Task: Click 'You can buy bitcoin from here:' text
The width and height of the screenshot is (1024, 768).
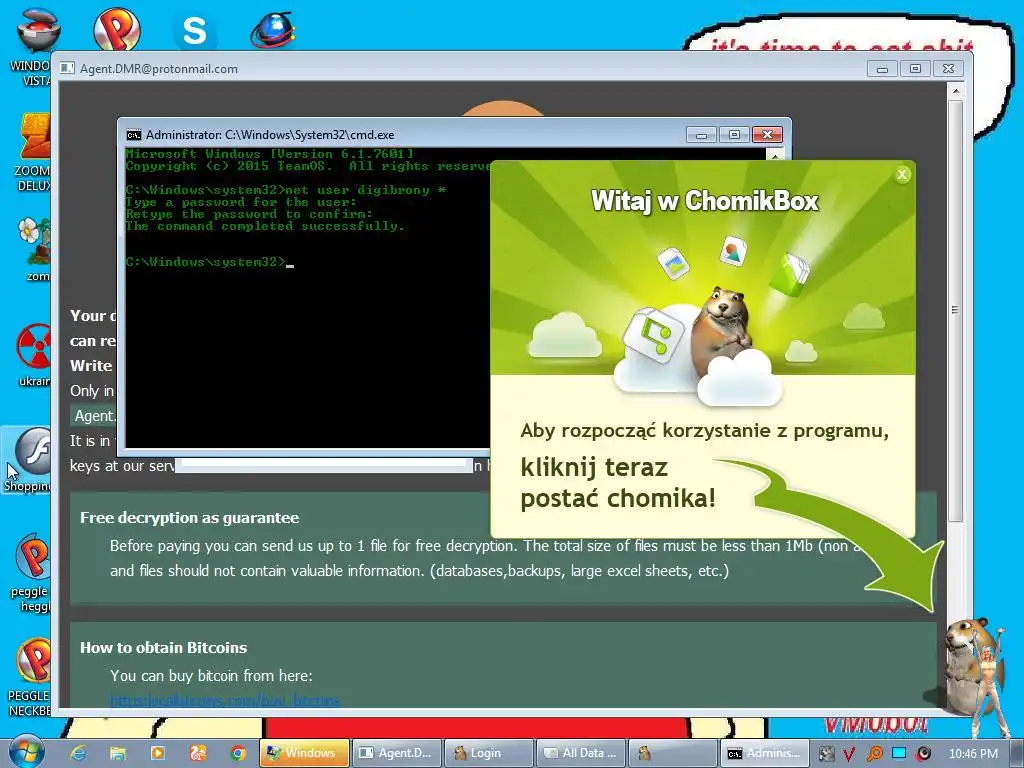Action: point(211,676)
